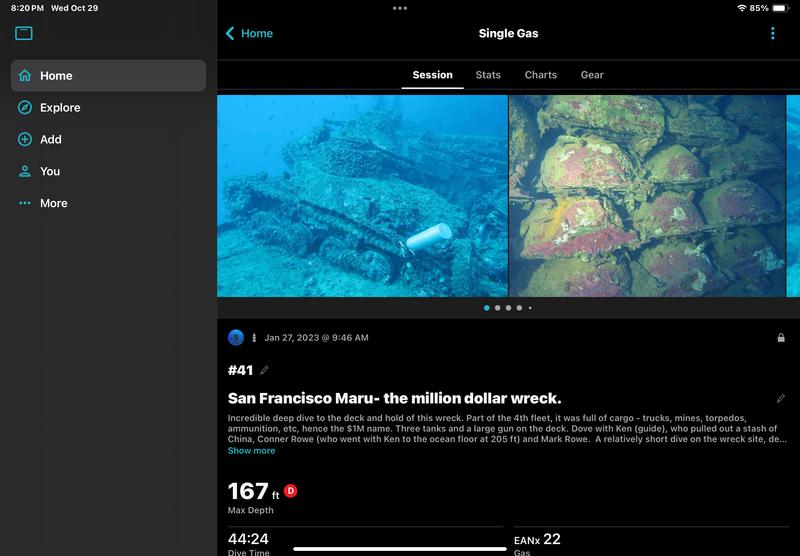Click the You person icon
This screenshot has width=800, height=556.
click(x=24, y=171)
